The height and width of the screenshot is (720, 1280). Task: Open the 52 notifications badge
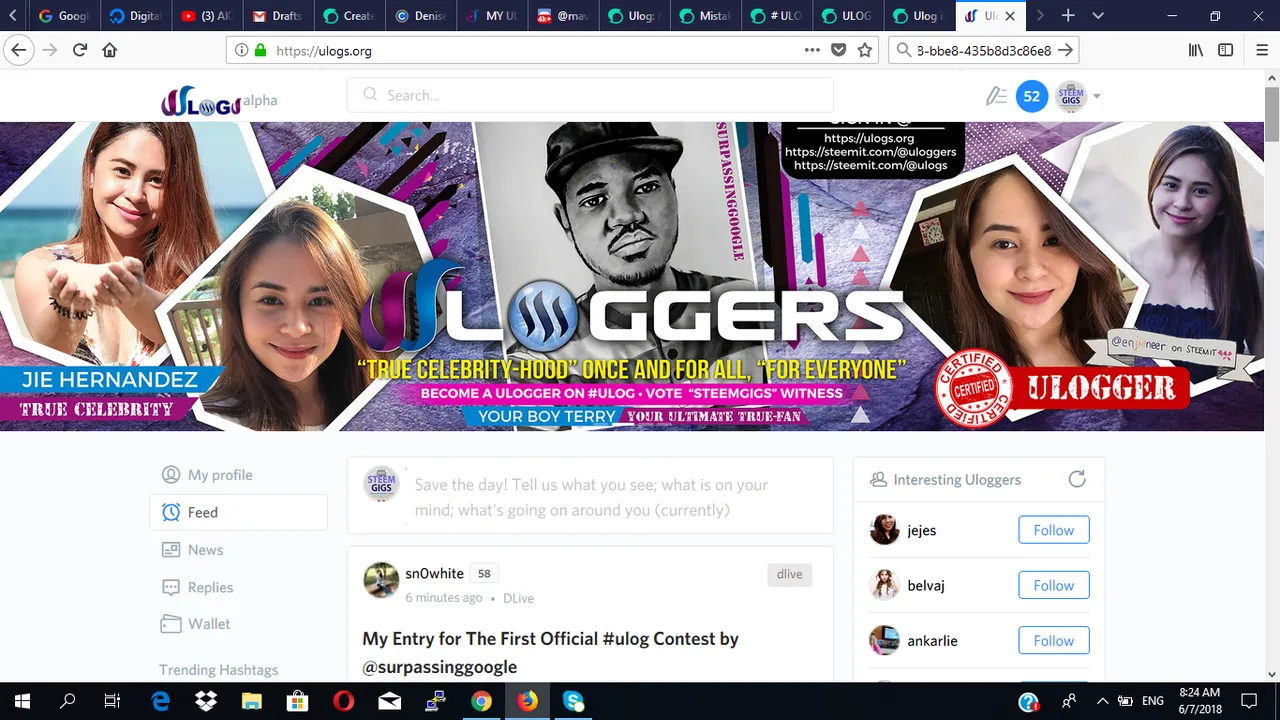pyautogui.click(x=1032, y=96)
